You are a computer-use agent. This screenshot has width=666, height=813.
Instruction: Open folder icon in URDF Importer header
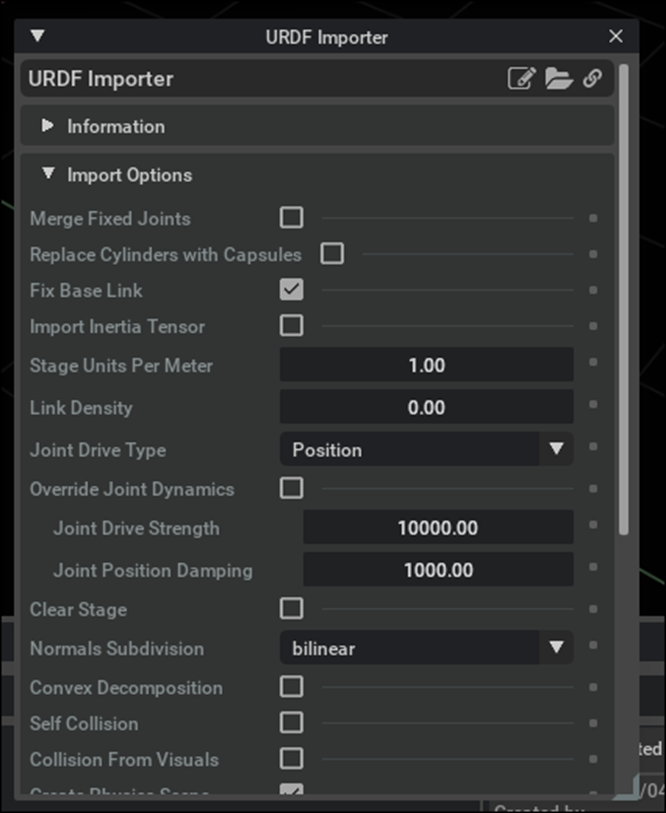[558, 79]
